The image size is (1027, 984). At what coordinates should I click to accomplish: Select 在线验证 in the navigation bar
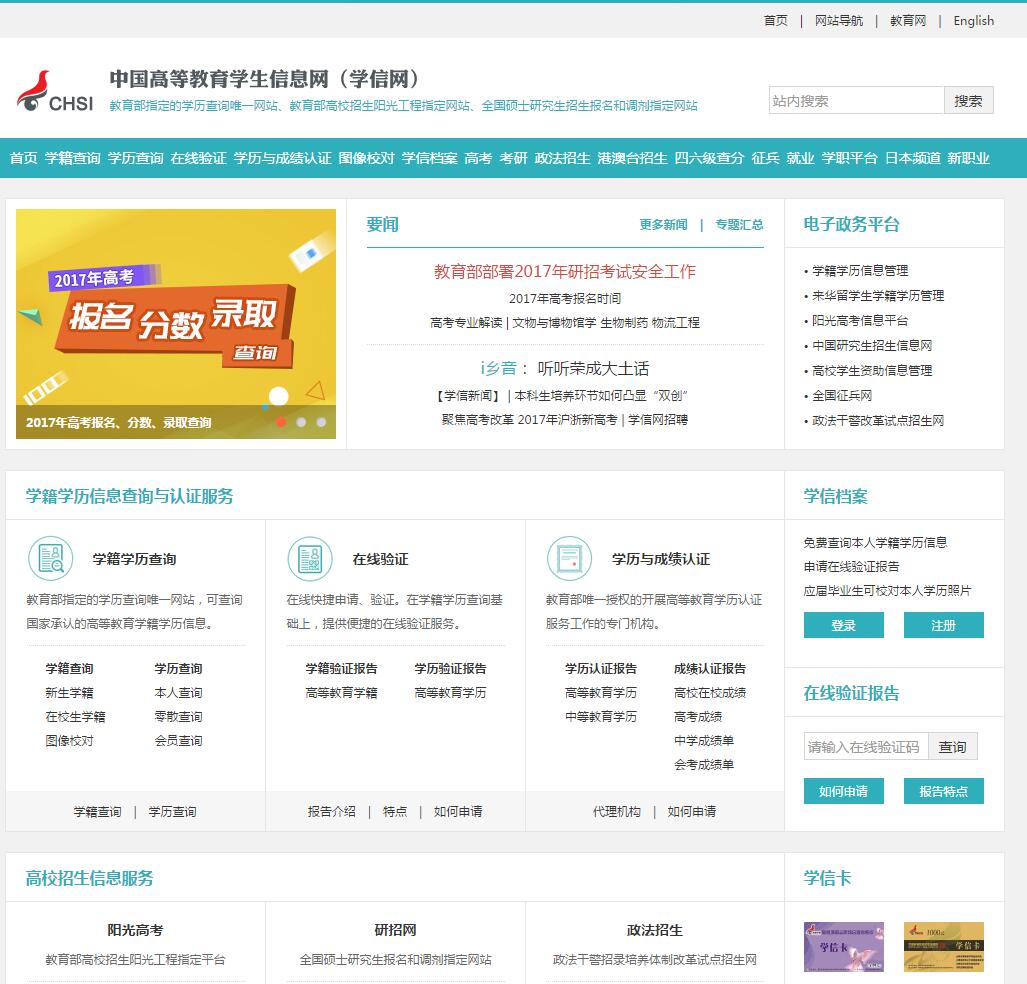(x=198, y=158)
